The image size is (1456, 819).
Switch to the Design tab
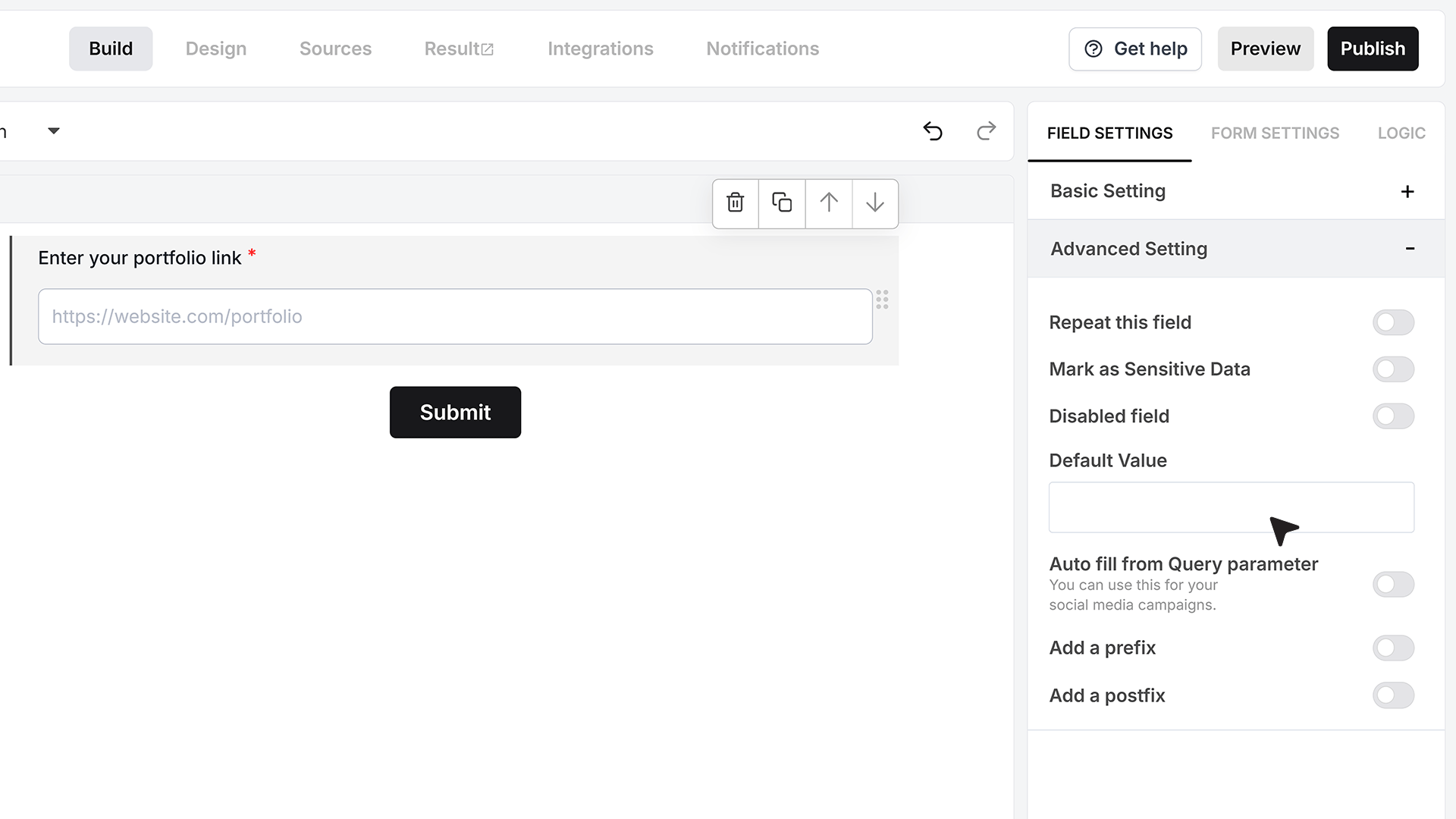pyautogui.click(x=216, y=49)
